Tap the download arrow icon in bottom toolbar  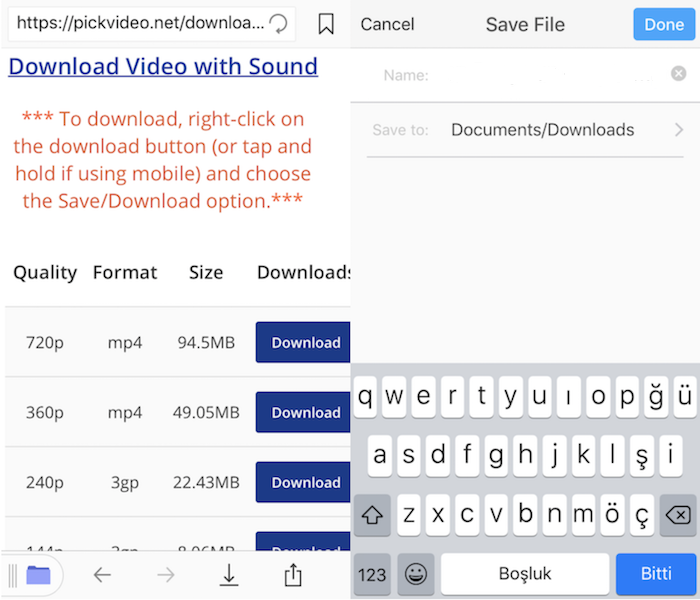tap(229, 574)
